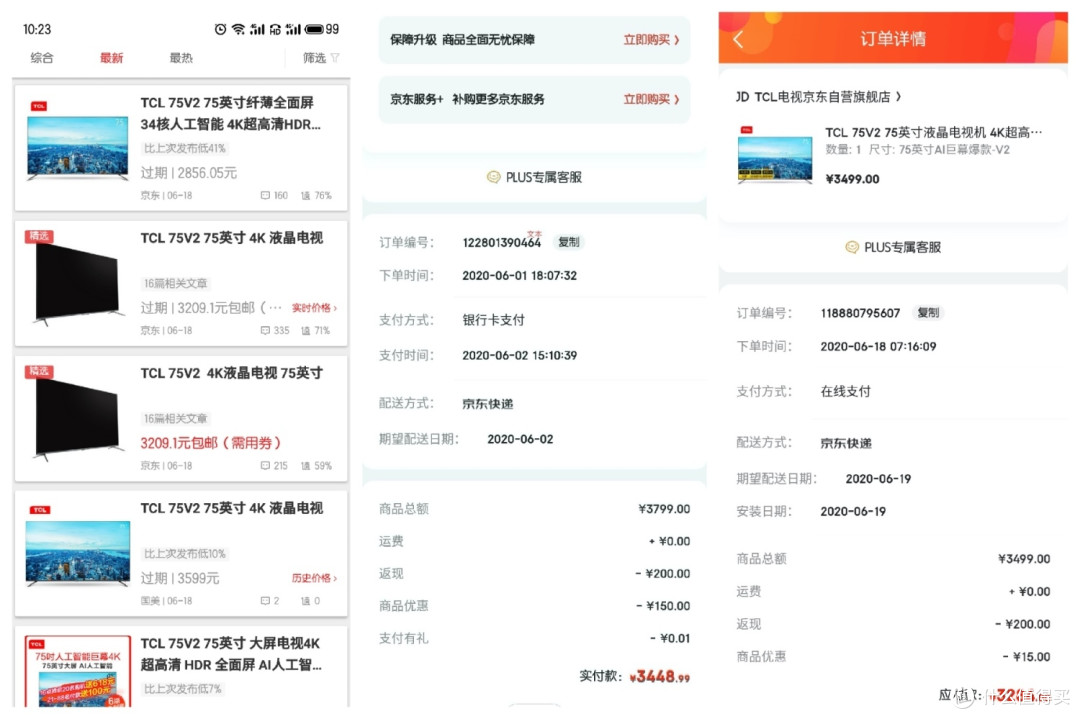This screenshot has width=1080, height=719.
Task: Select the 3209.1元包邮（需用券）price text
Action: [x=211, y=443]
